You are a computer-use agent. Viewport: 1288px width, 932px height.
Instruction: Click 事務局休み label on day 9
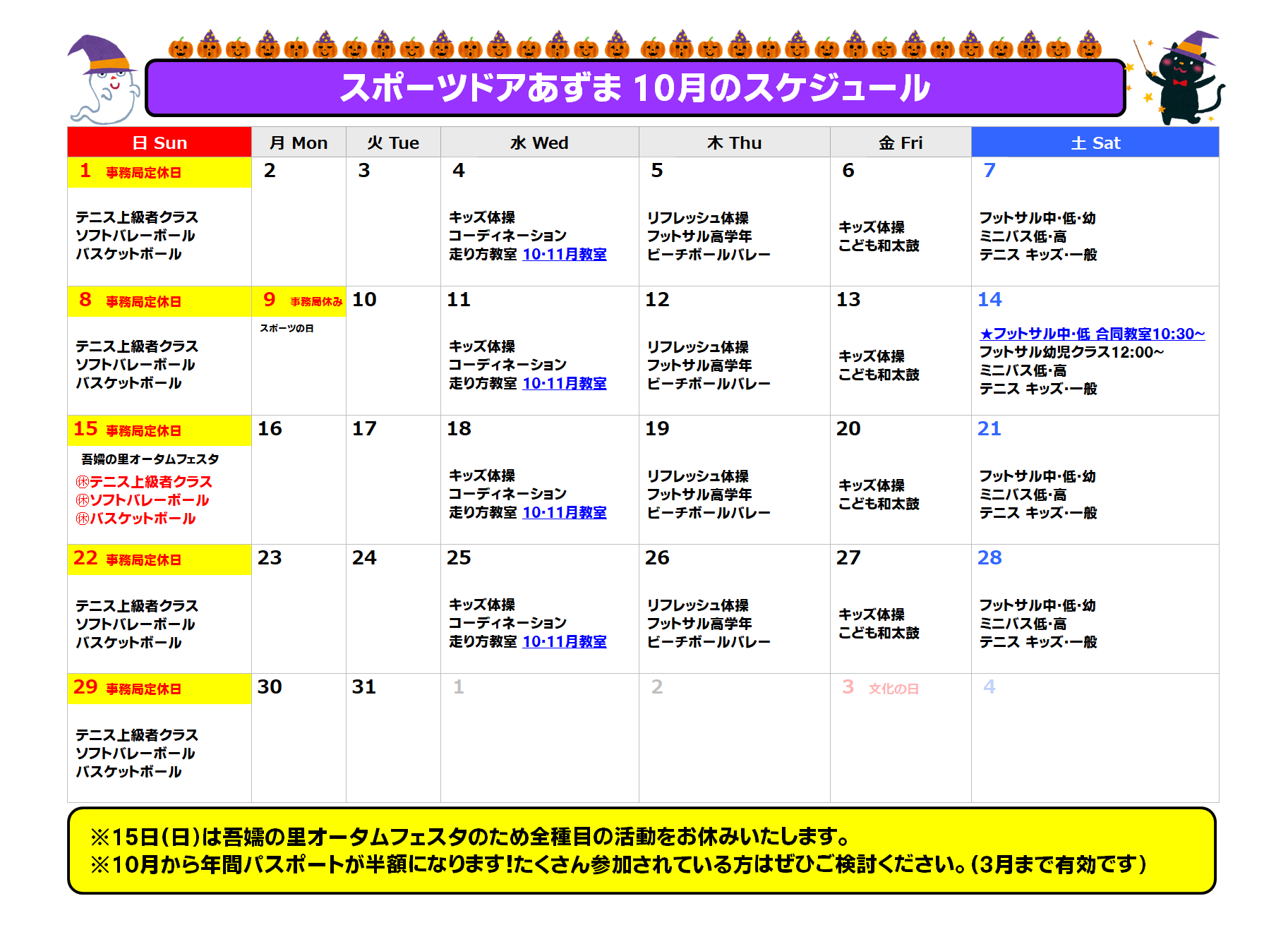316,301
